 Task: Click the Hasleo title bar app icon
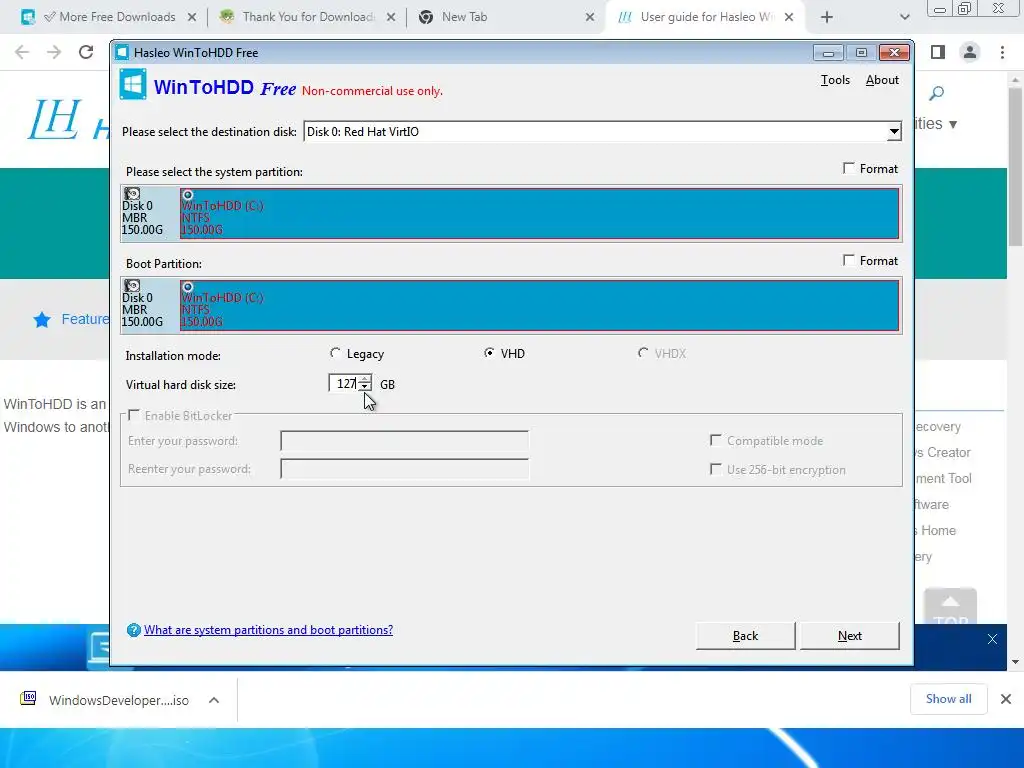[122, 52]
